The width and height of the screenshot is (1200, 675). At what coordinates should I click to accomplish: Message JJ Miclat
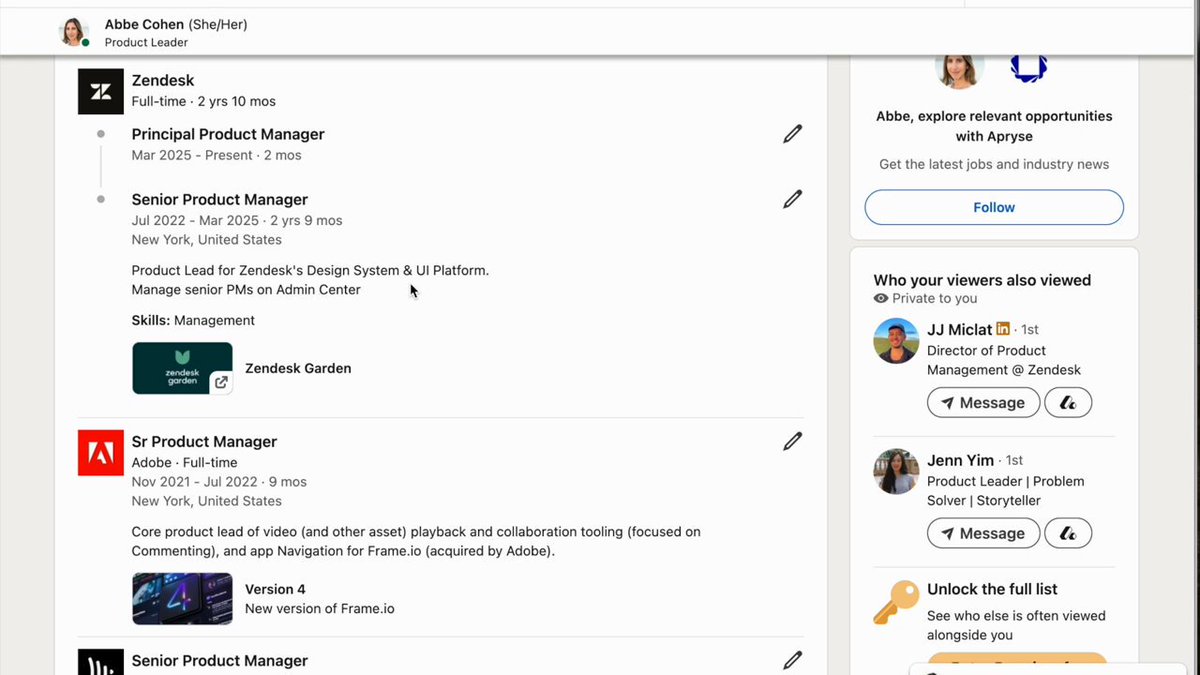(982, 403)
